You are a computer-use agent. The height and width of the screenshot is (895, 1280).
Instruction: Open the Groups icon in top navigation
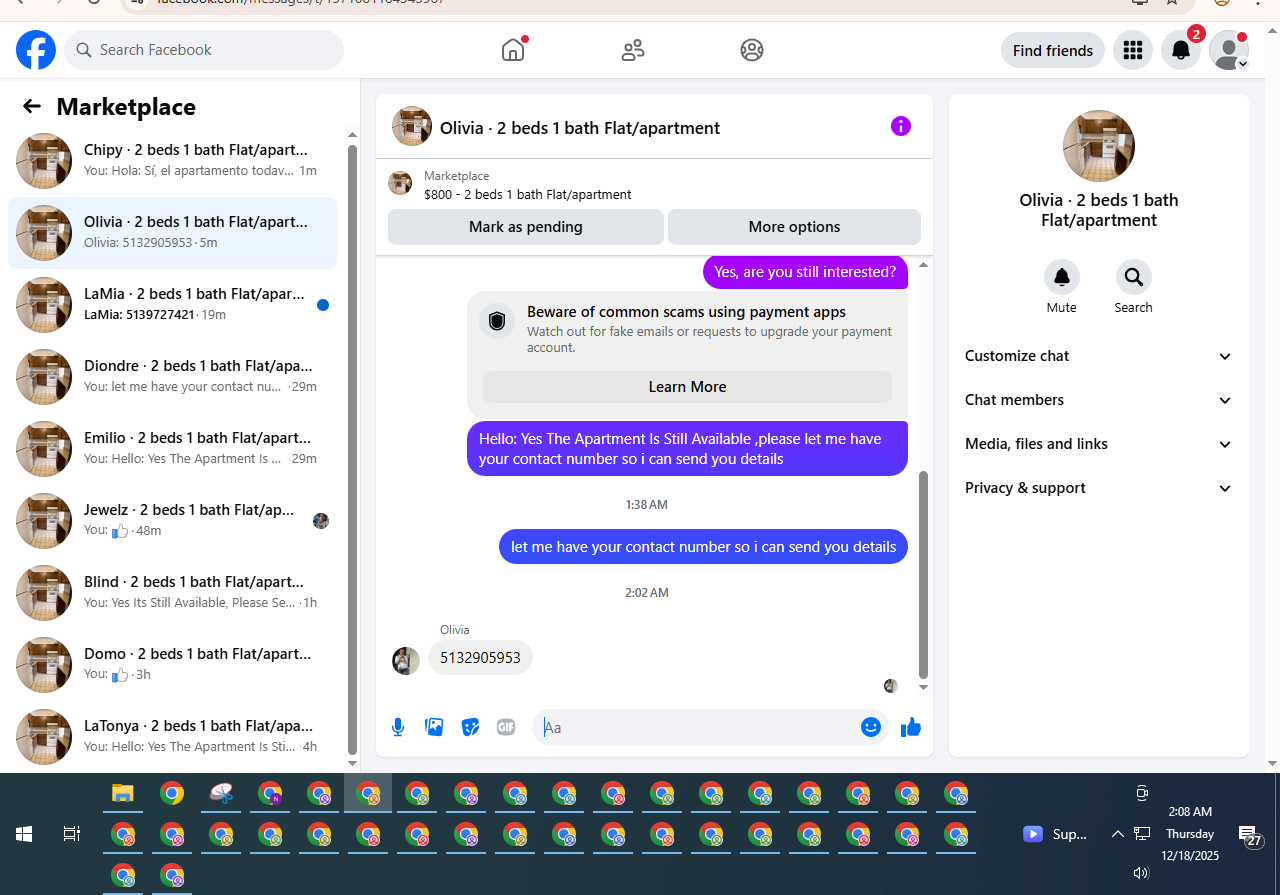tap(752, 50)
